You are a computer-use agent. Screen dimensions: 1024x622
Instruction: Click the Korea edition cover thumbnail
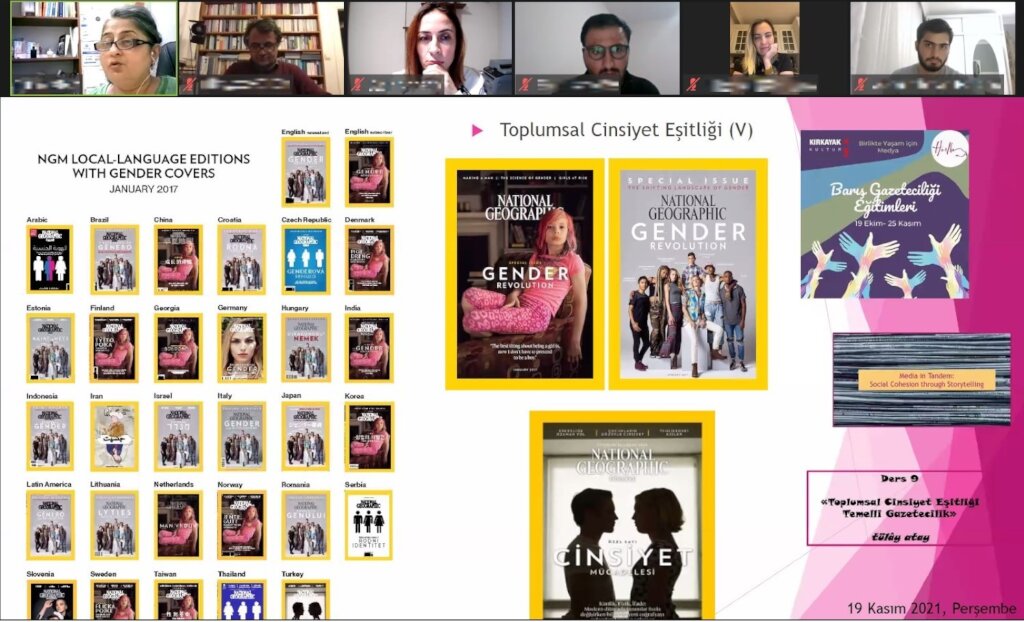[x=370, y=436]
